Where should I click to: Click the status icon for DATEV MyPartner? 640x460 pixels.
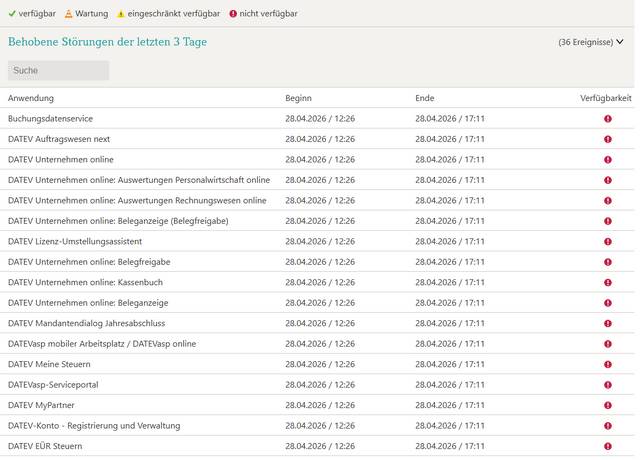point(607,405)
